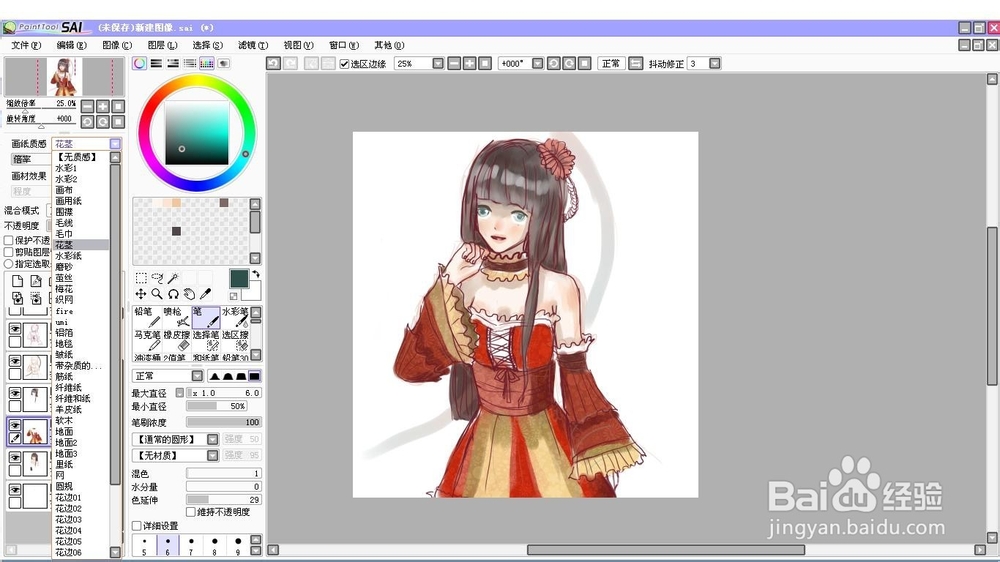
Task: Toggle the swatches panel icon
Action: point(207,63)
